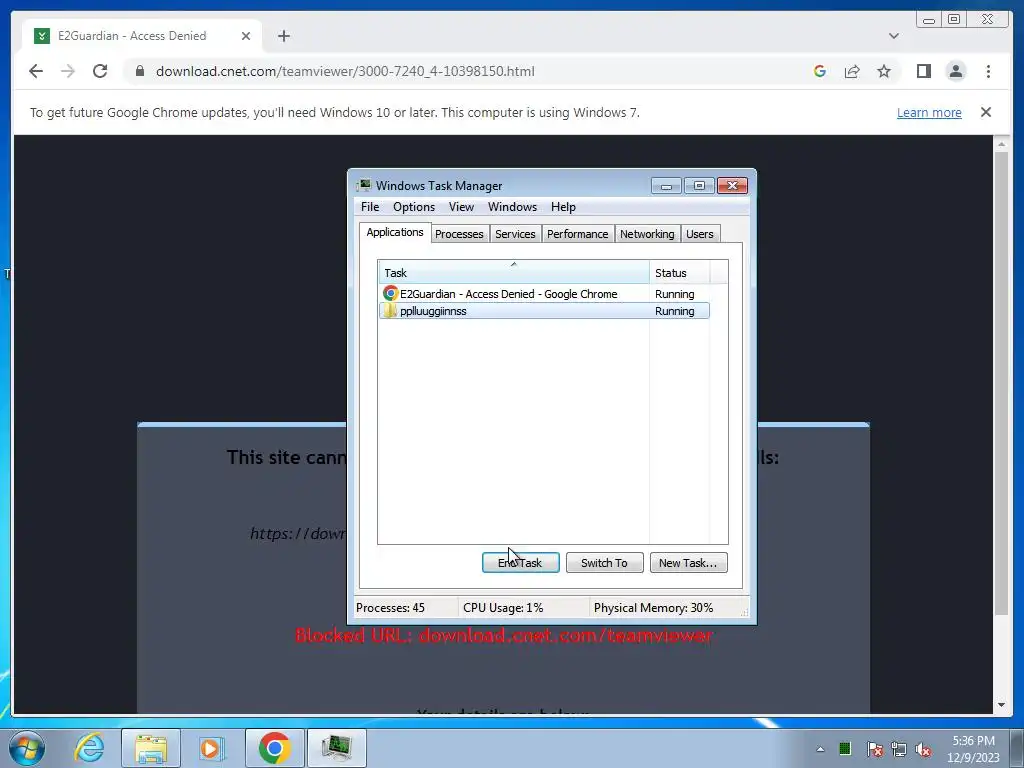Image resolution: width=1024 pixels, height=768 pixels.
Task: Show hidden tray icons arrow
Action: point(820,749)
